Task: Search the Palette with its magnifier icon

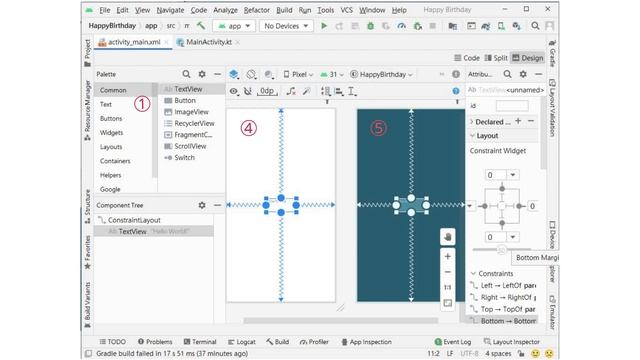Action: click(x=186, y=74)
